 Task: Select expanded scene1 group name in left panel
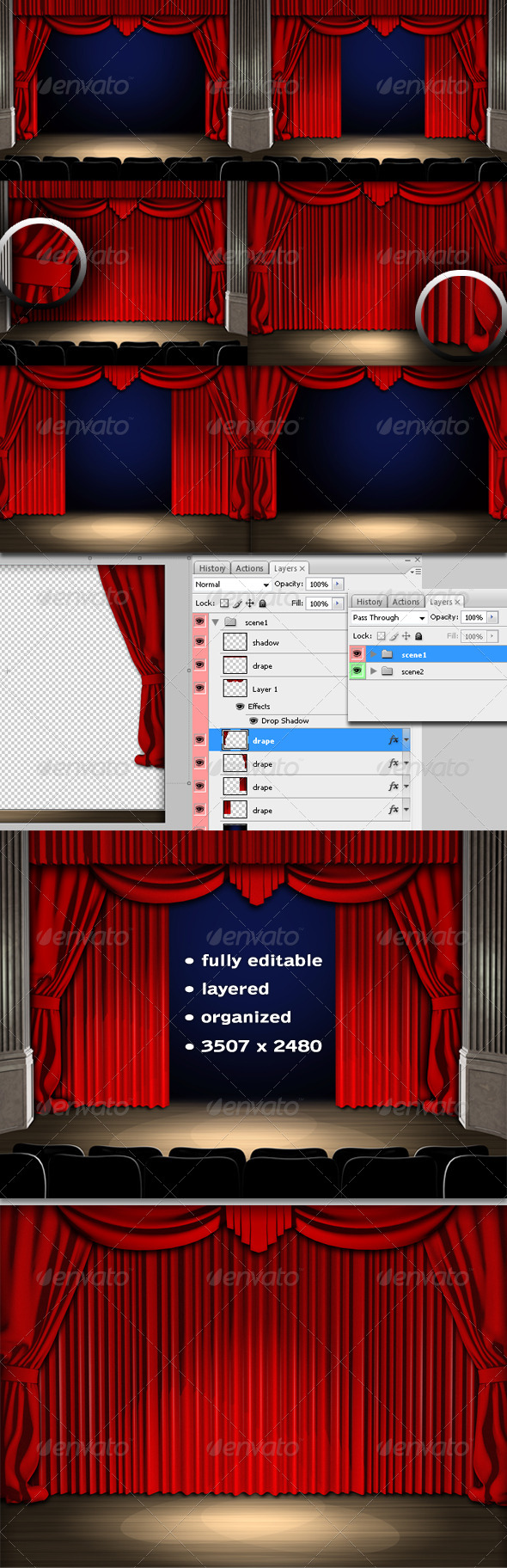(x=256, y=622)
